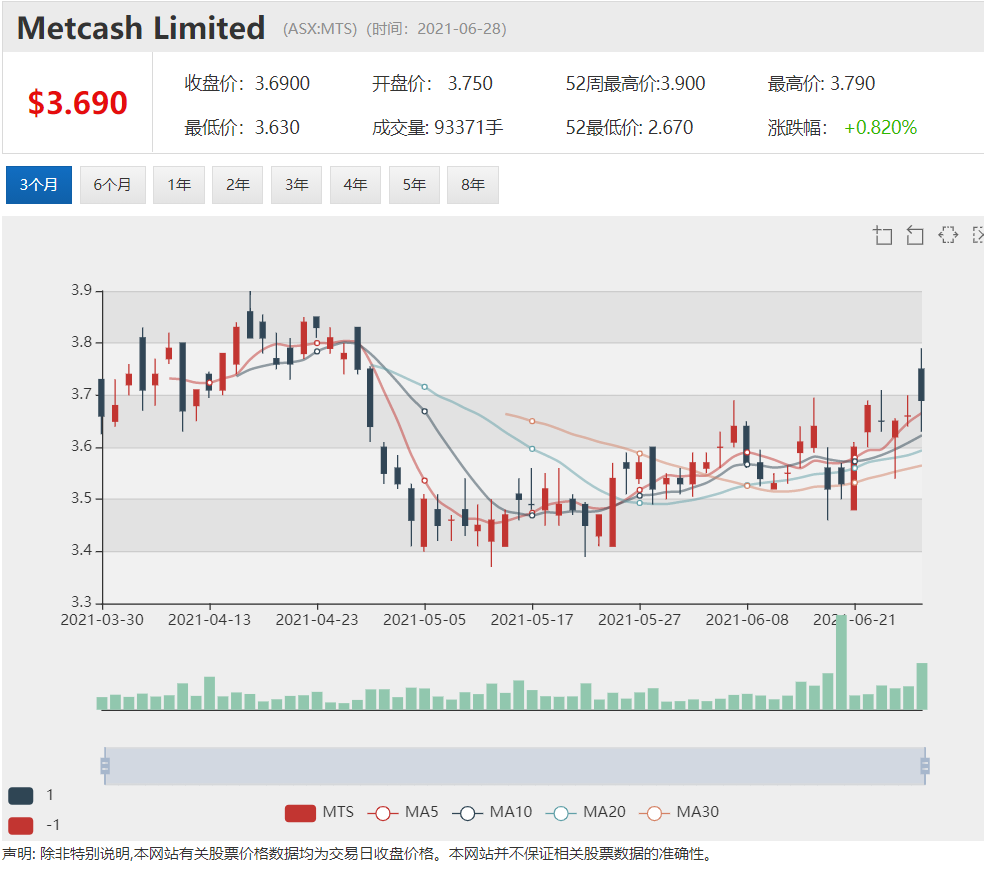The height and width of the screenshot is (869, 986).
Task: Click the 成交量: 93371手 value
Action: point(438,128)
